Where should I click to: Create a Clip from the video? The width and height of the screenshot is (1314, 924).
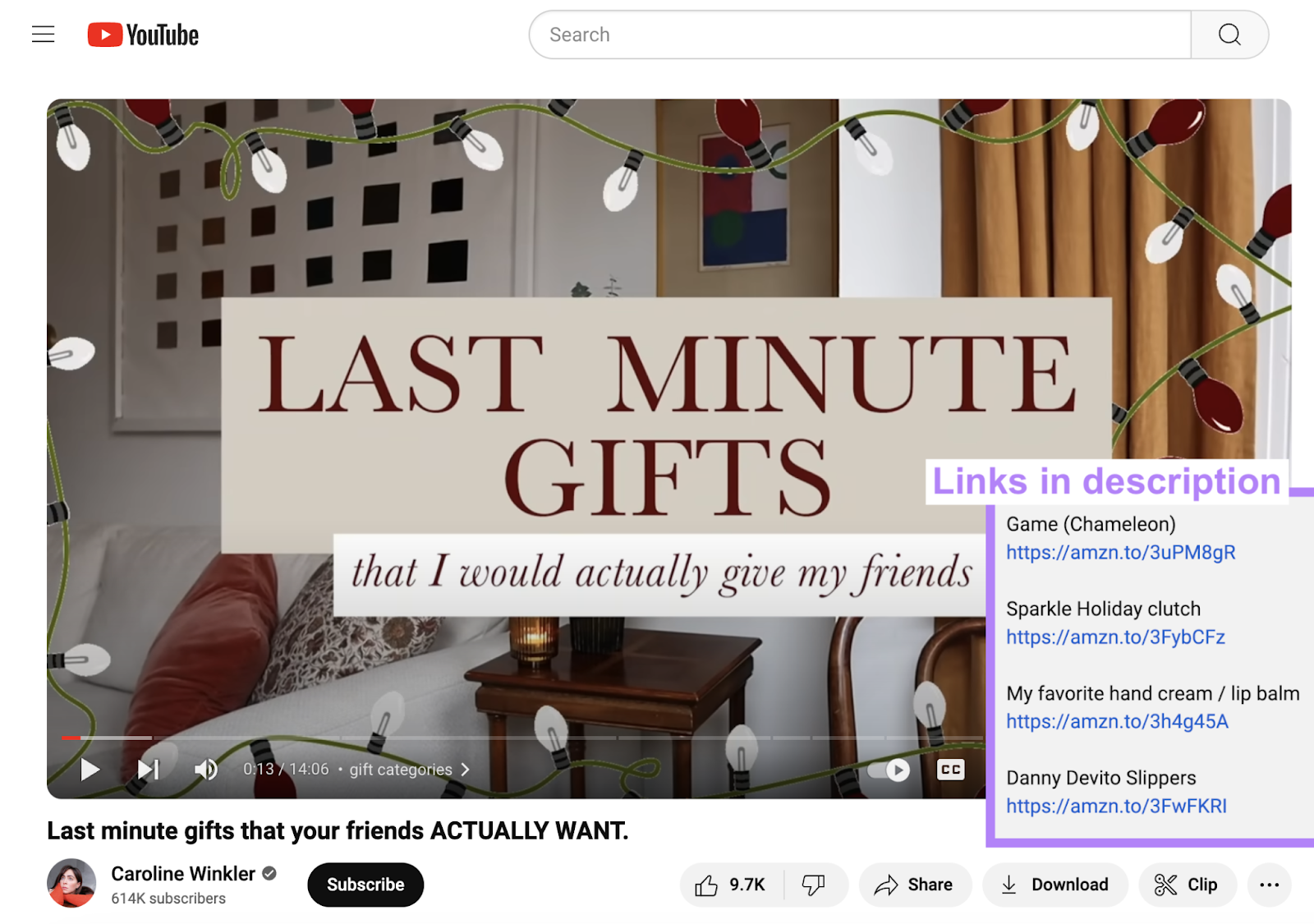coord(1187,885)
